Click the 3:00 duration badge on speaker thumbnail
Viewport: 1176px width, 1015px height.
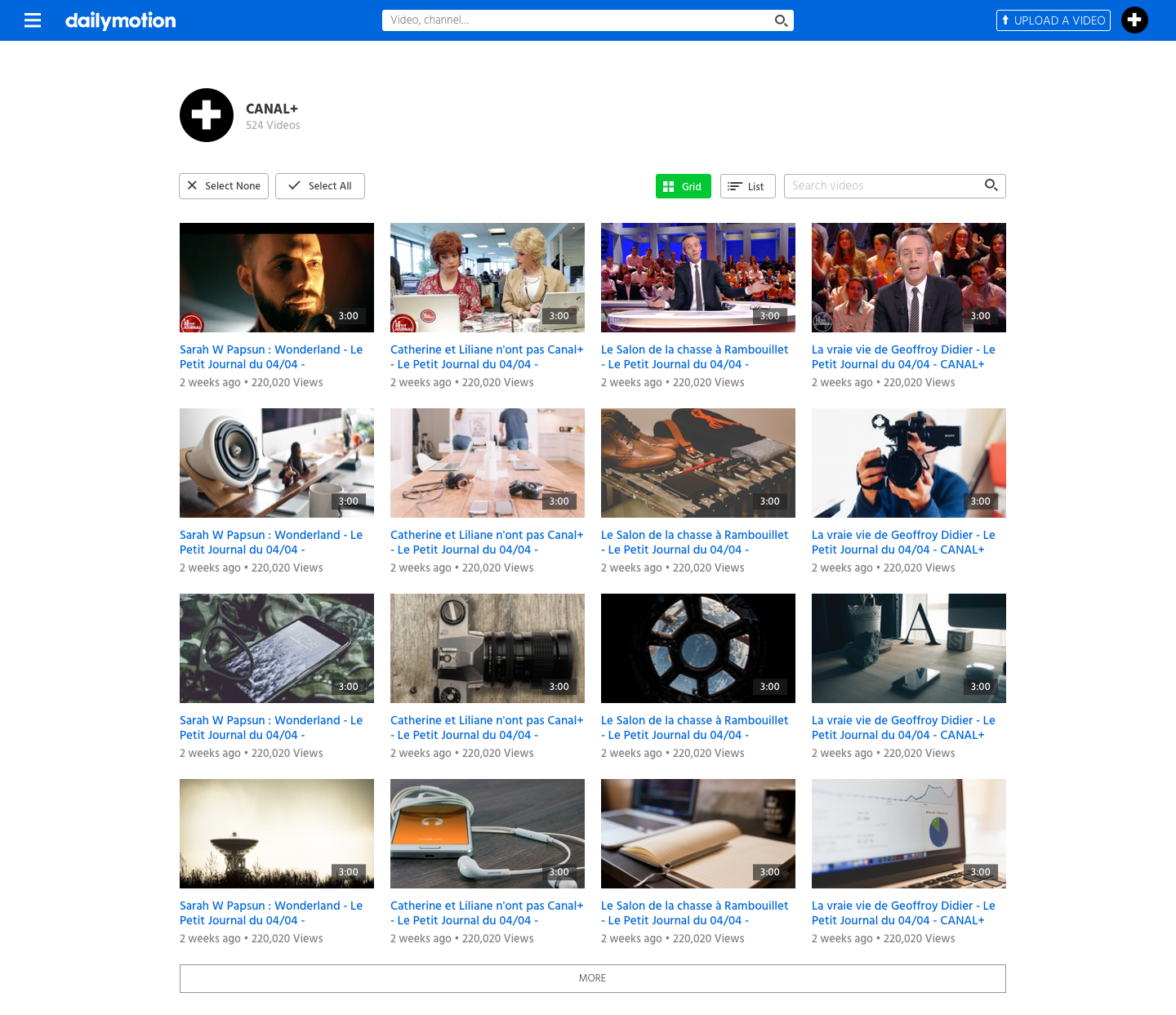point(349,501)
